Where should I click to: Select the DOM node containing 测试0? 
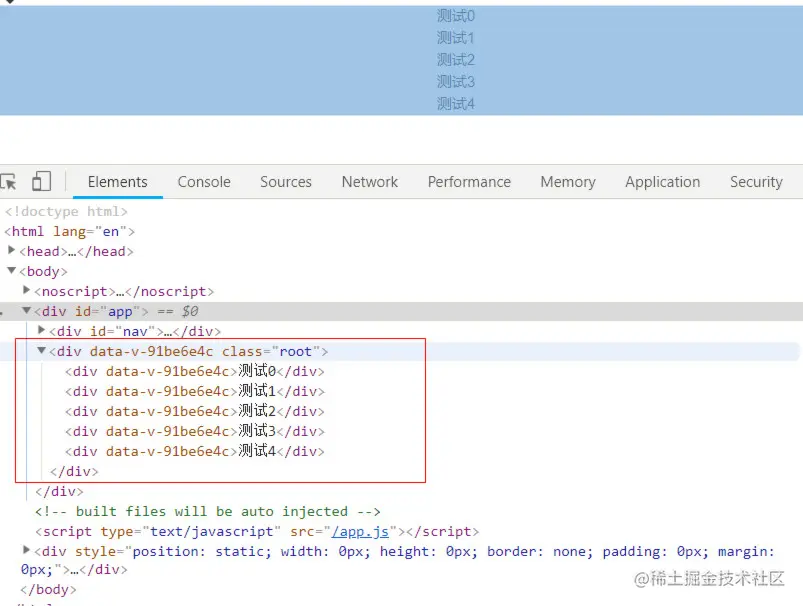pos(195,371)
